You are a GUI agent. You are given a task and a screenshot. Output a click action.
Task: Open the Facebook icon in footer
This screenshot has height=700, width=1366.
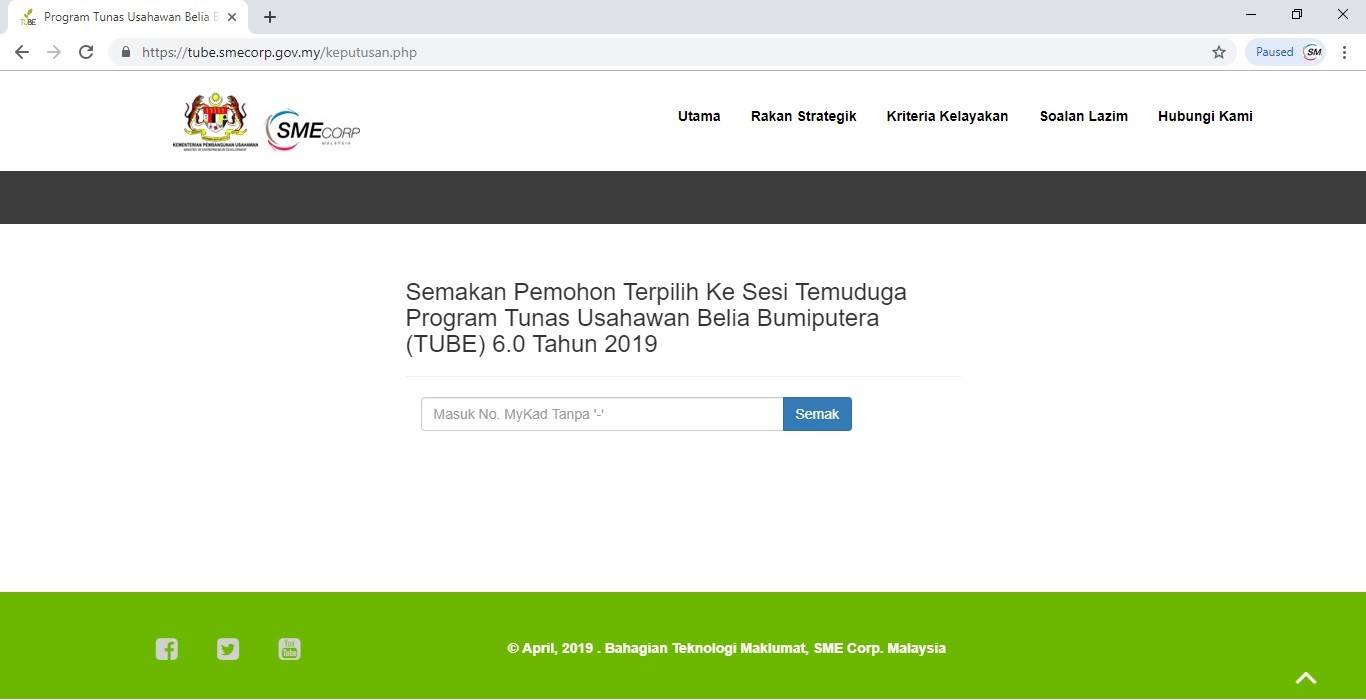[x=167, y=649]
